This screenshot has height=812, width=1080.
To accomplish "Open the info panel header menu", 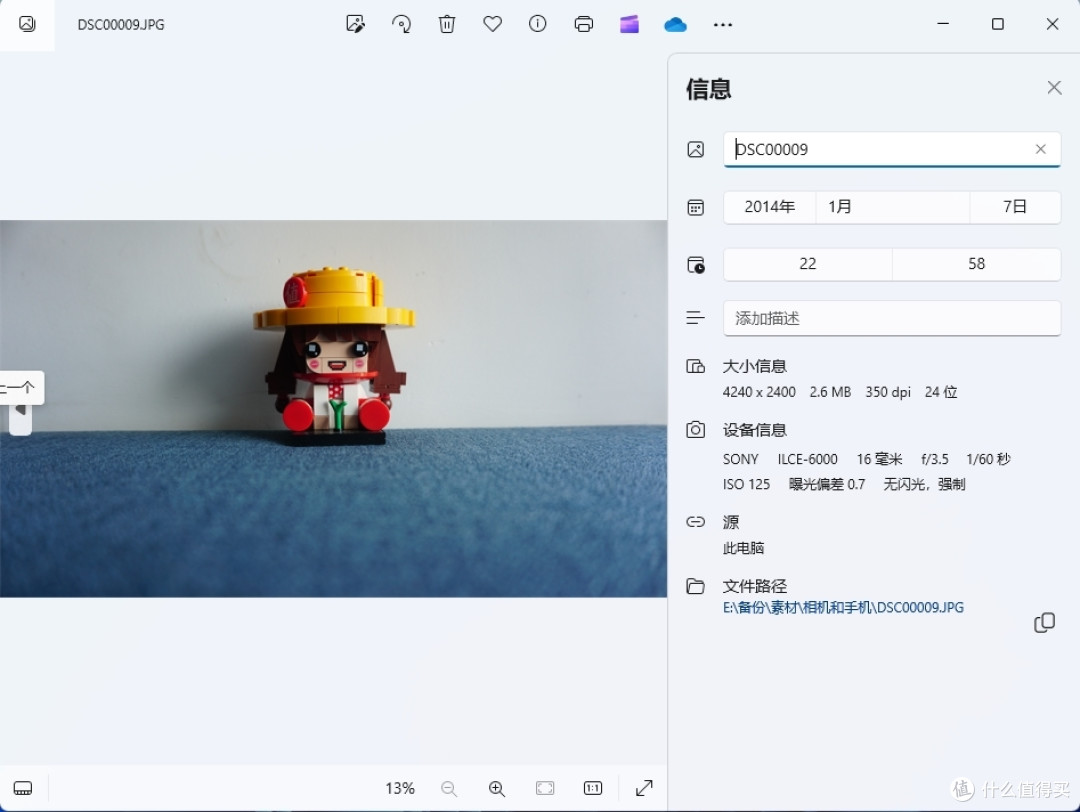I will [538, 24].
